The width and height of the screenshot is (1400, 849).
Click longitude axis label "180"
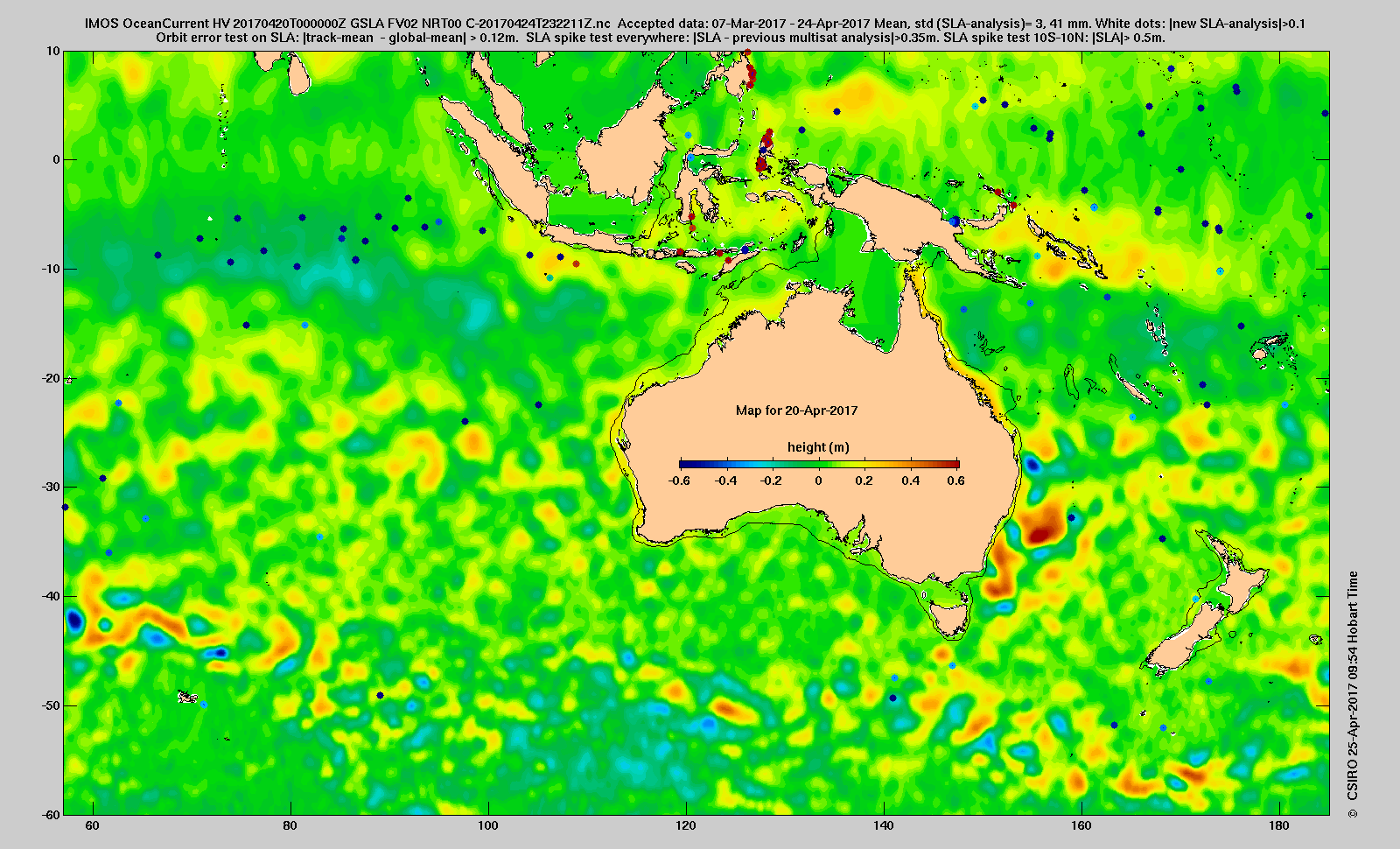click(x=1279, y=825)
